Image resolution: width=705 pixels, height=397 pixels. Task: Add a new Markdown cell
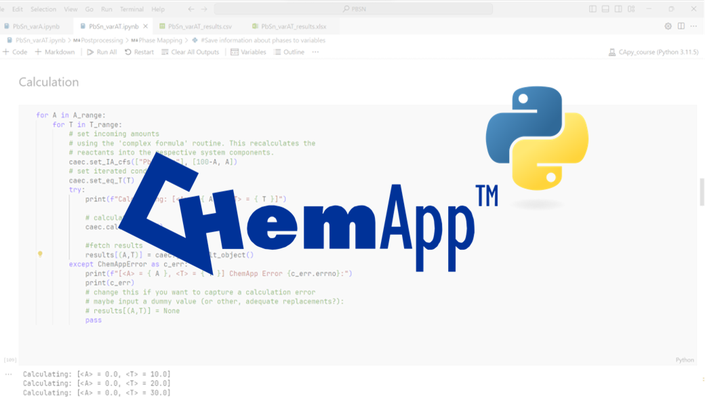55,52
